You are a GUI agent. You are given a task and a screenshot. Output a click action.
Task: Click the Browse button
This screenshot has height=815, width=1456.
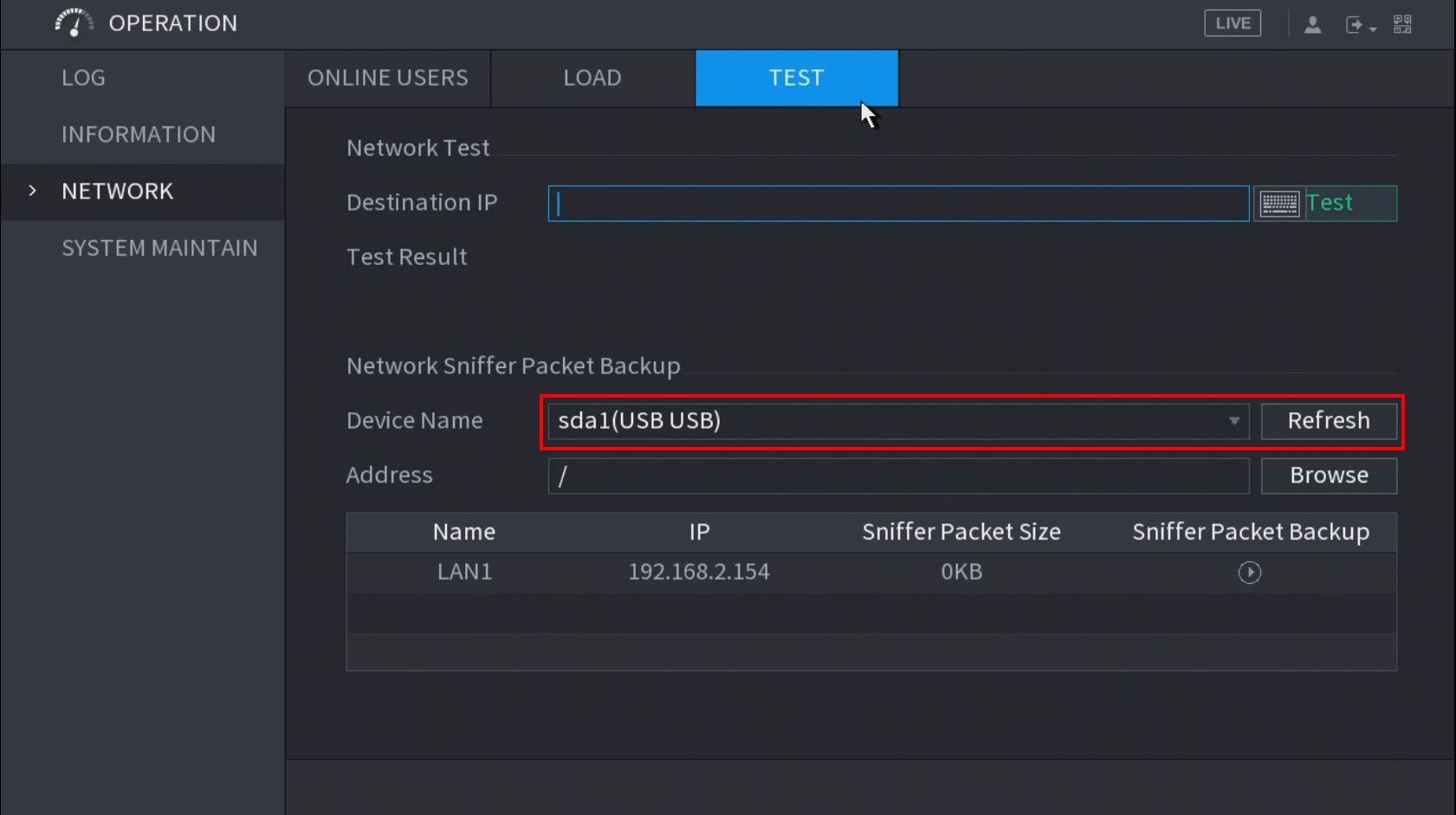pos(1328,475)
